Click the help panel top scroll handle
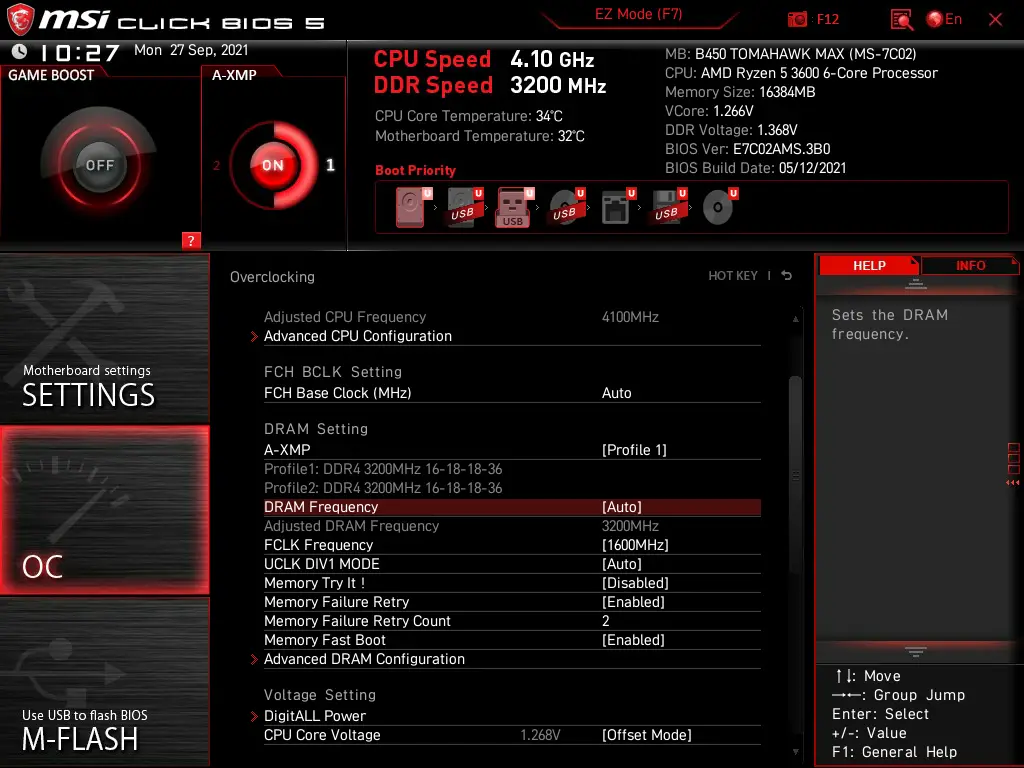Screen dimensions: 1024x768 click(916, 283)
